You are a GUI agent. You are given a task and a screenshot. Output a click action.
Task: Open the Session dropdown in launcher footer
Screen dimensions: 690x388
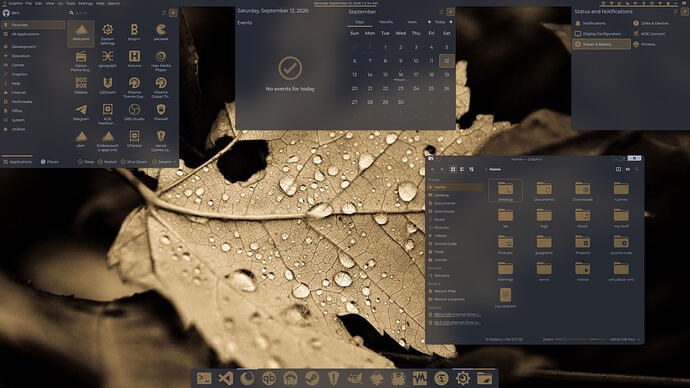(x=165, y=162)
